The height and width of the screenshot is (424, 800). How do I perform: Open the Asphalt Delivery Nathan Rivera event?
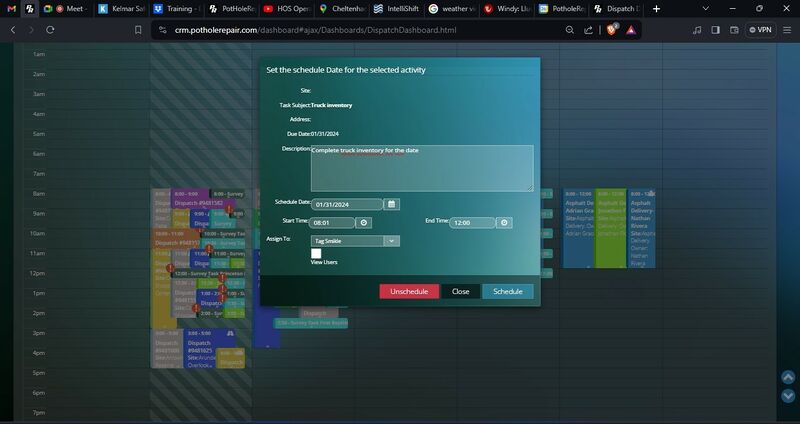(x=641, y=228)
